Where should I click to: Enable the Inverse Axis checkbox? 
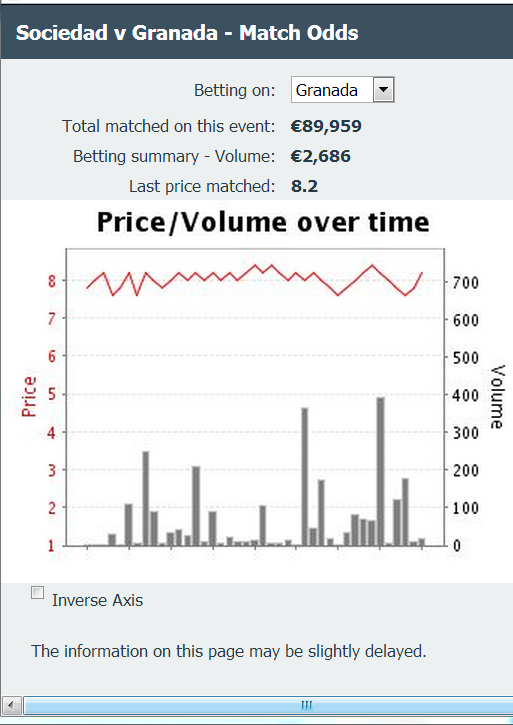click(x=37, y=592)
